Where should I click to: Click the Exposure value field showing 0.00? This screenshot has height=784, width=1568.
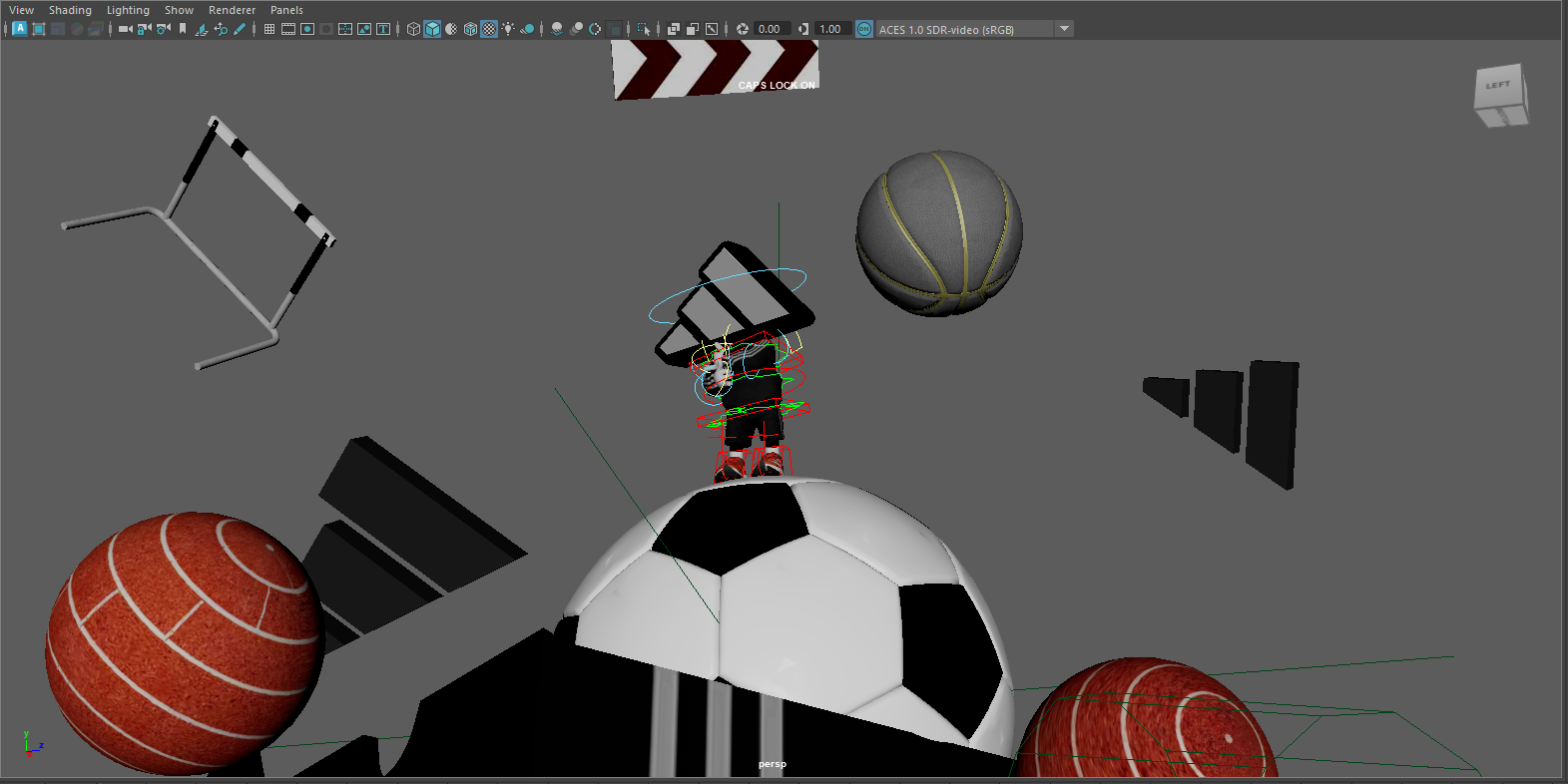point(771,29)
